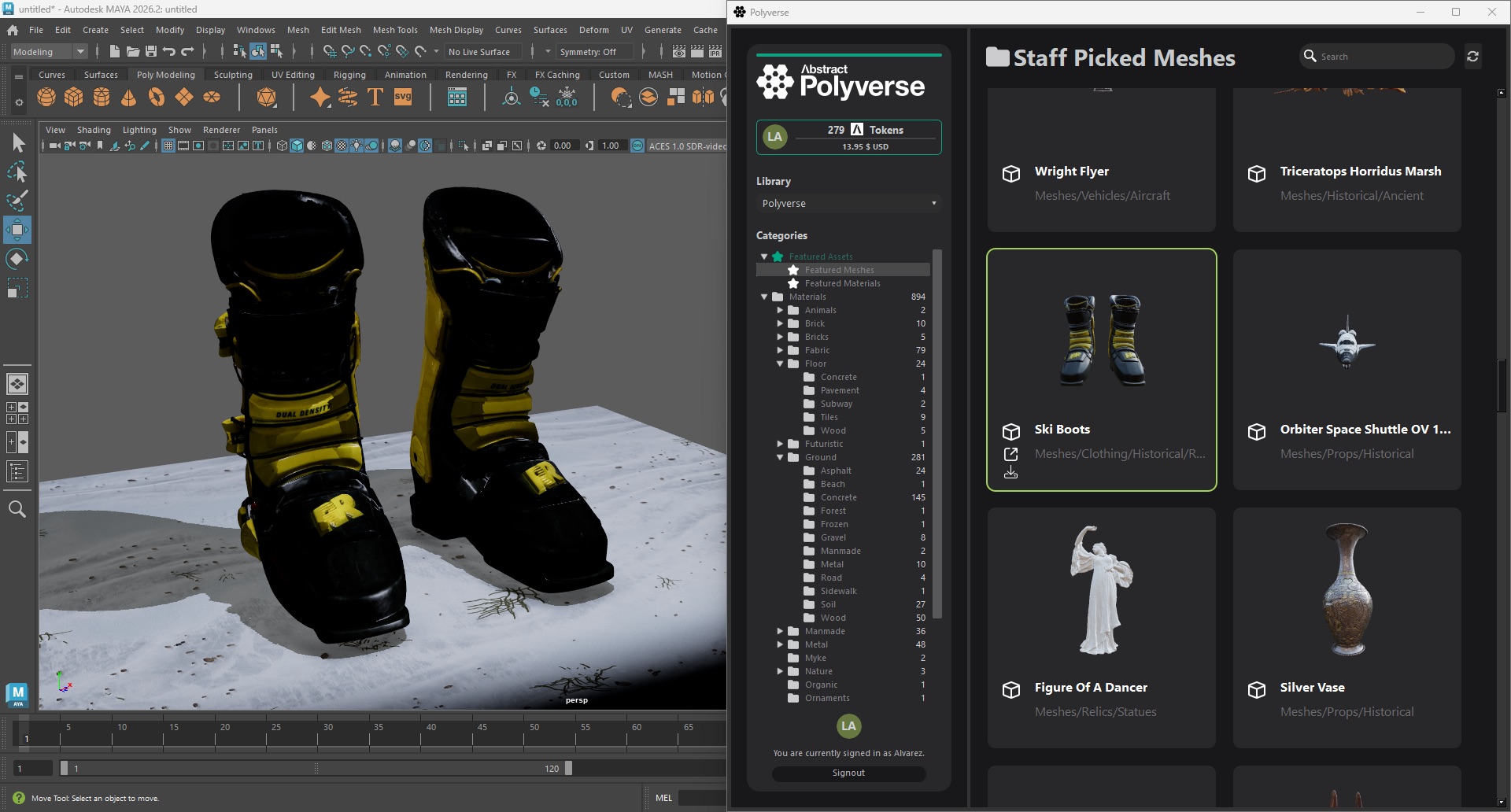Collapse the Featured Assets category
Image resolution: width=1511 pixels, height=812 pixels.
[764, 257]
